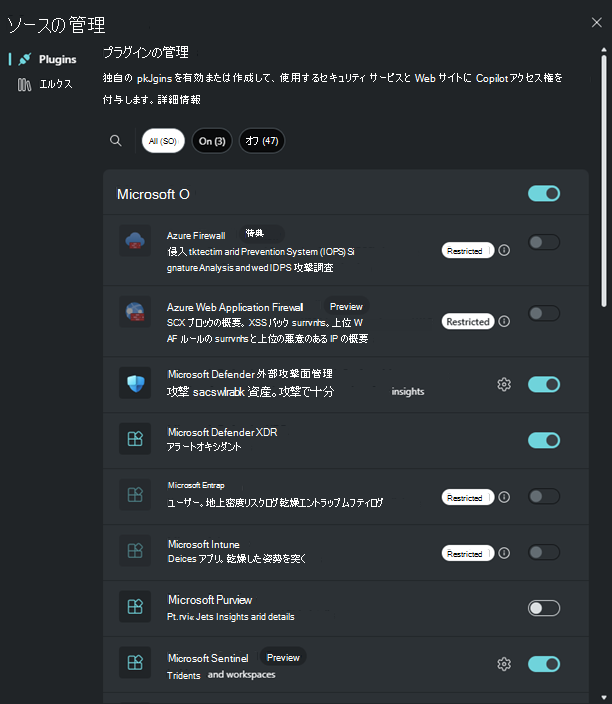Click info icon beside Azure Firewall Restricted
The image size is (612, 704).
504,250
